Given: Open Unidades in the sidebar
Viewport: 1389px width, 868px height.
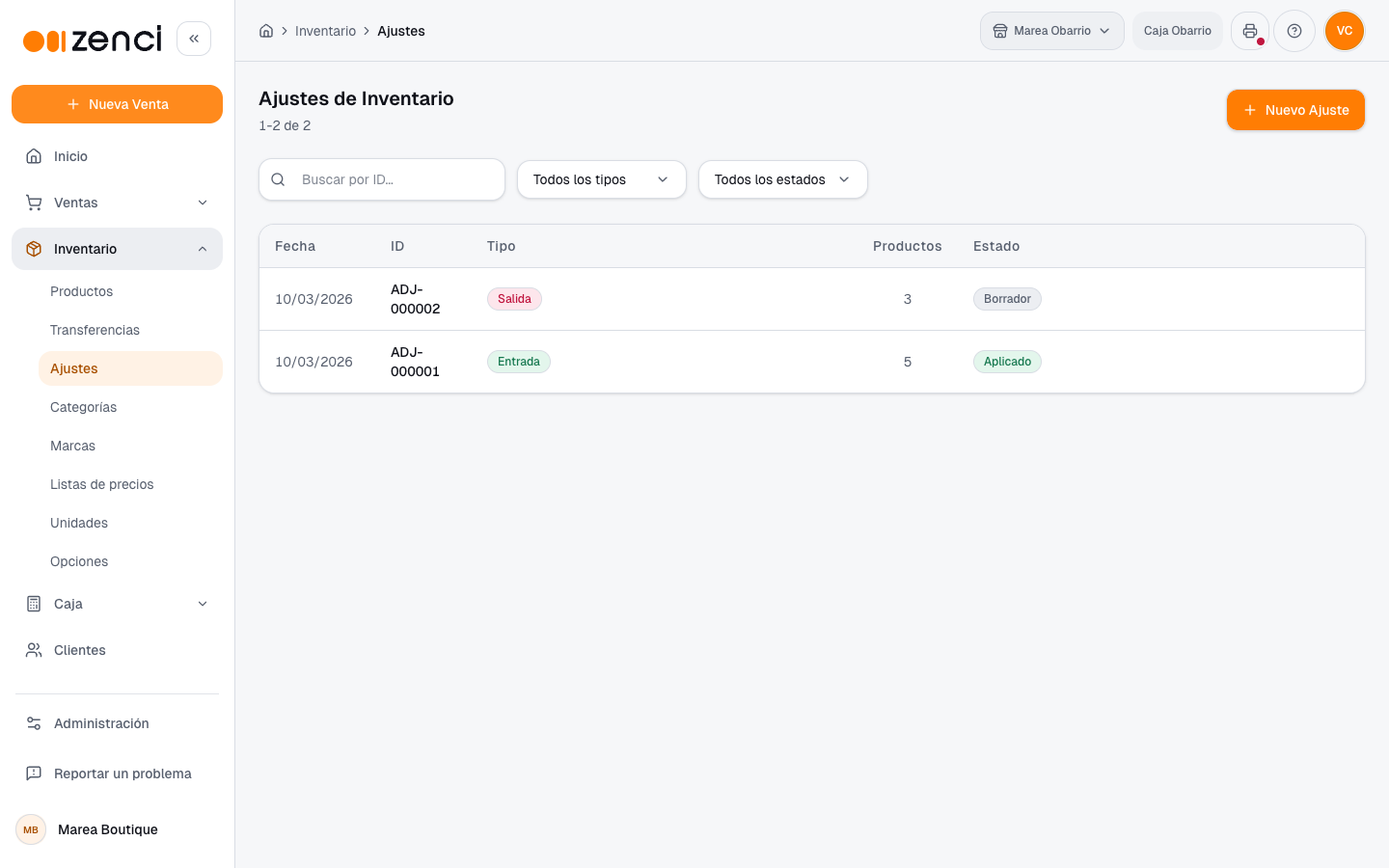Looking at the screenshot, I should [130, 523].
